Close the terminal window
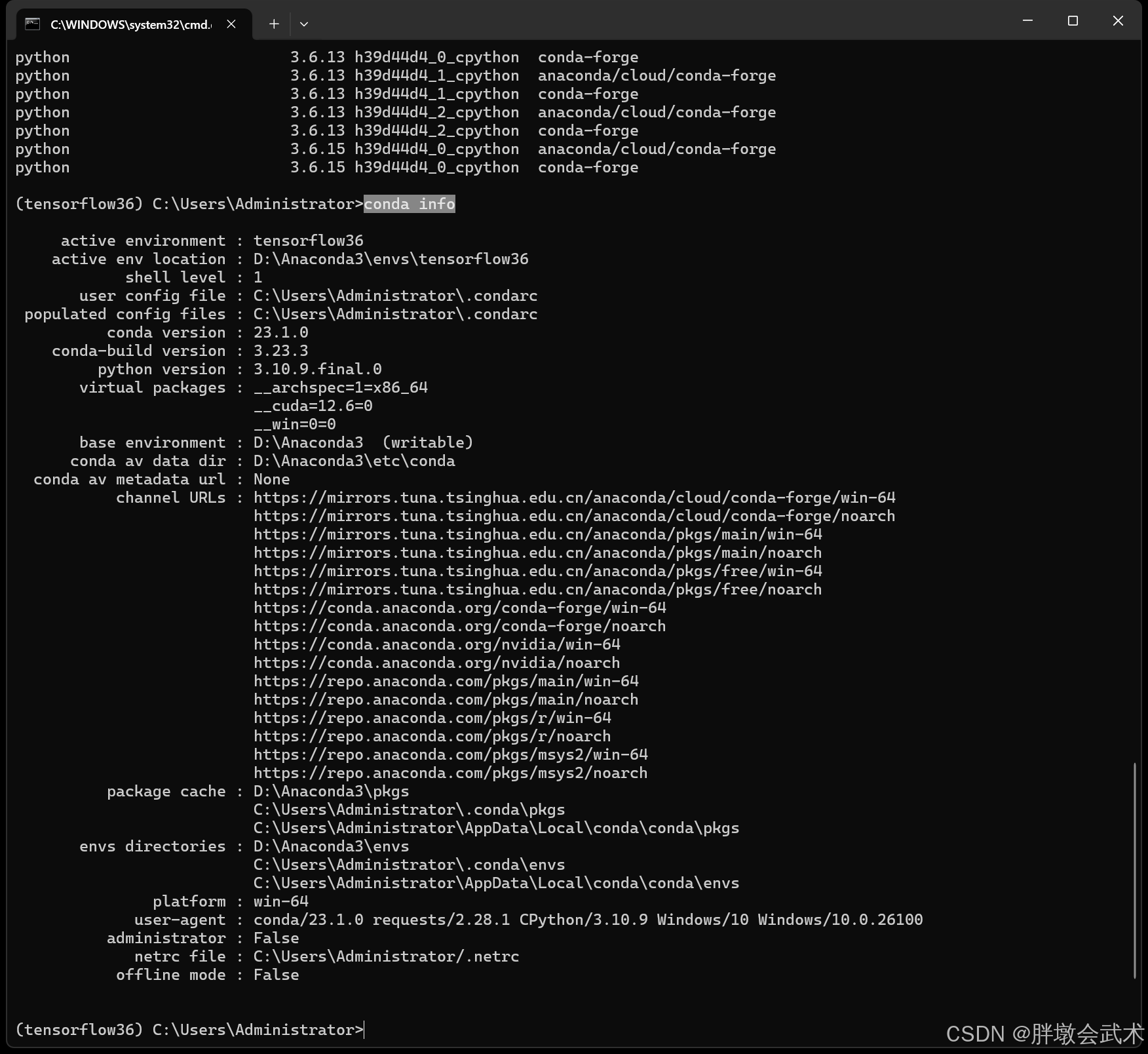Viewport: 1148px width, 1054px height. [1118, 21]
